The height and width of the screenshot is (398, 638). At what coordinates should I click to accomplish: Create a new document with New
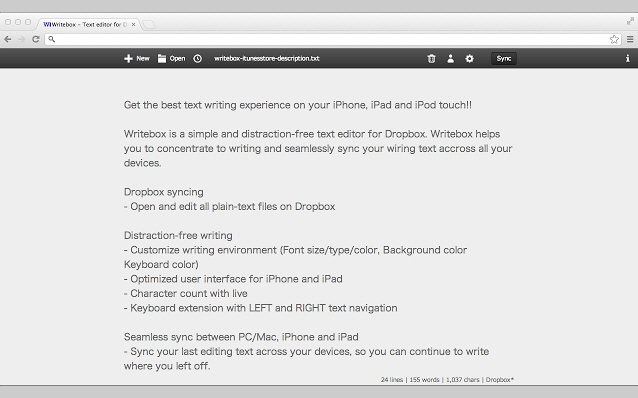tap(137, 59)
